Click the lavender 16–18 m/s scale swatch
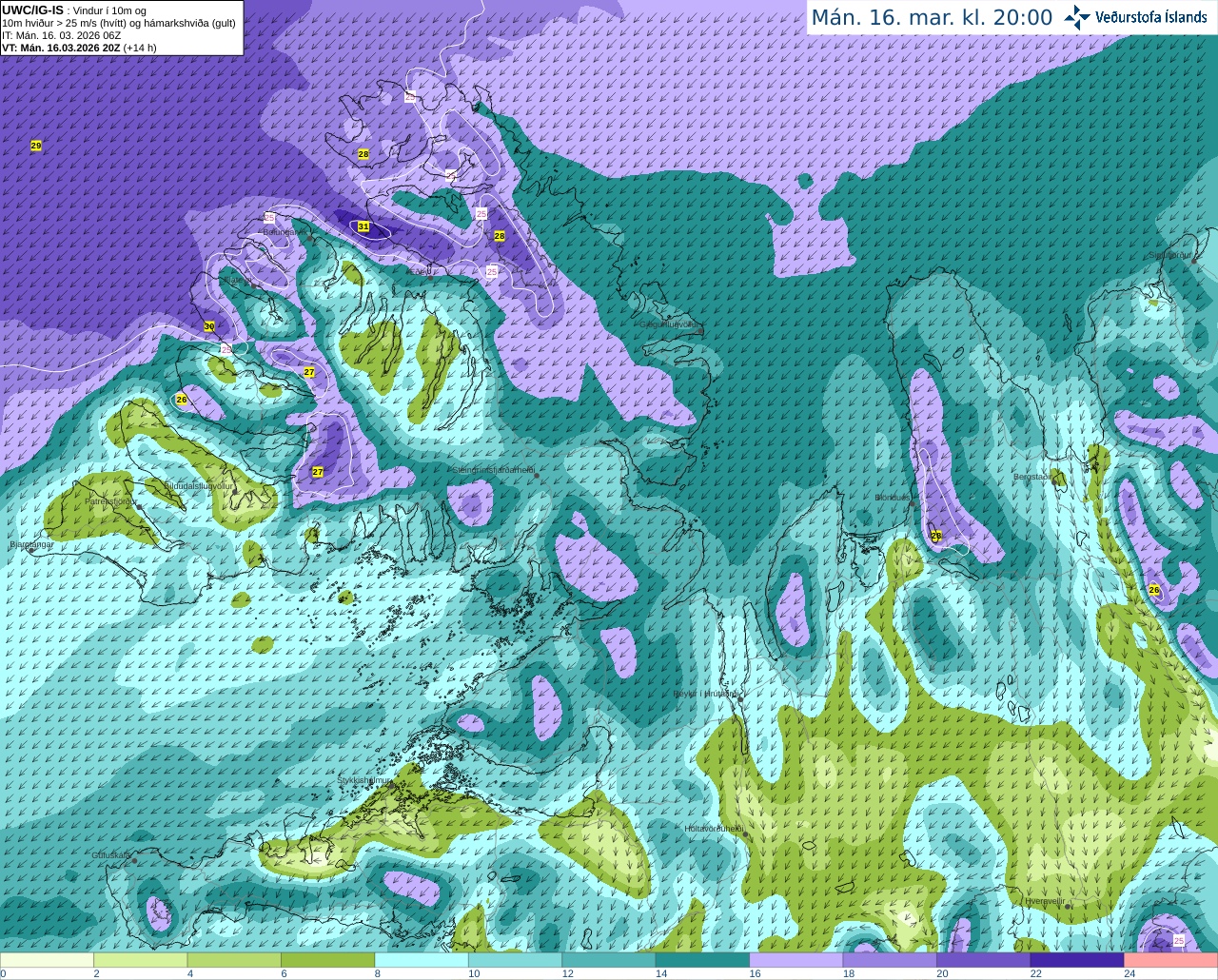 796,960
